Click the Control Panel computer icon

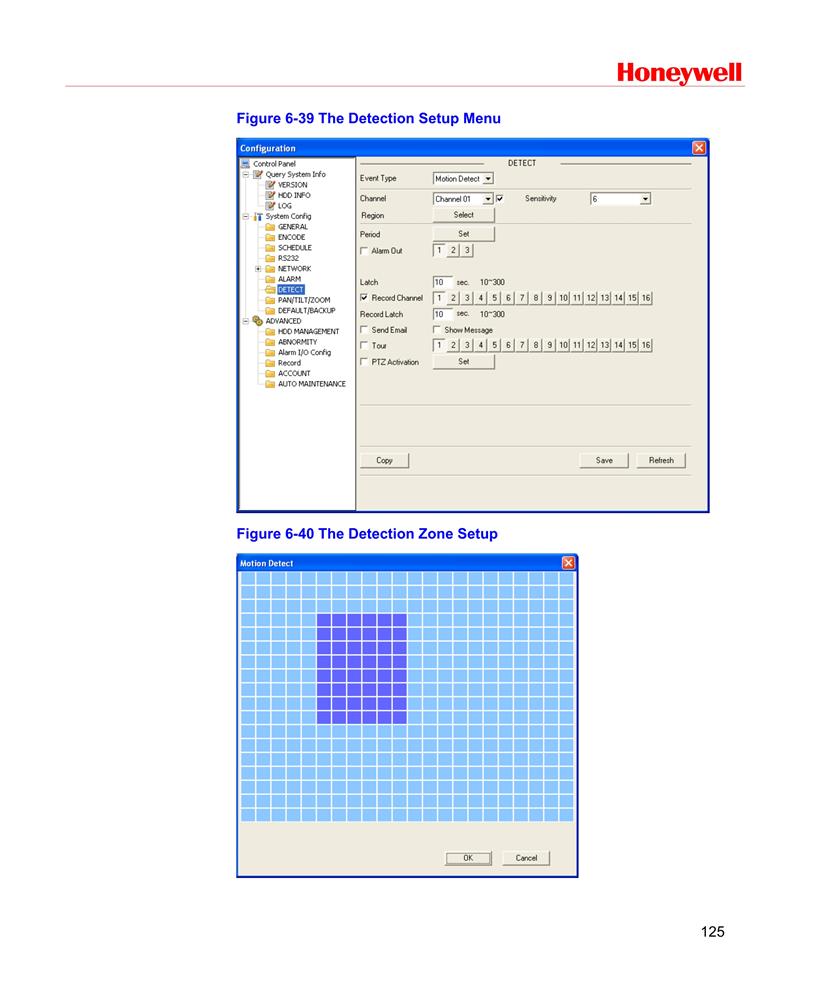(245, 164)
